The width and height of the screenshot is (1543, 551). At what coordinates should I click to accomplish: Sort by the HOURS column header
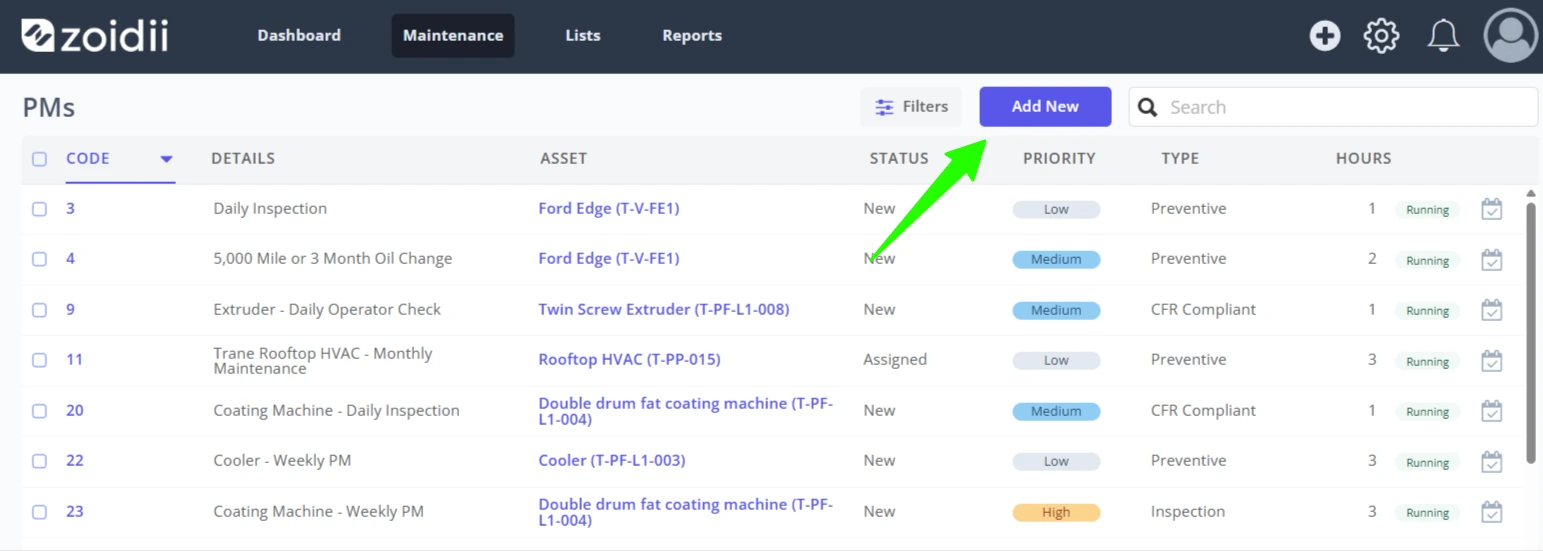pos(1364,158)
